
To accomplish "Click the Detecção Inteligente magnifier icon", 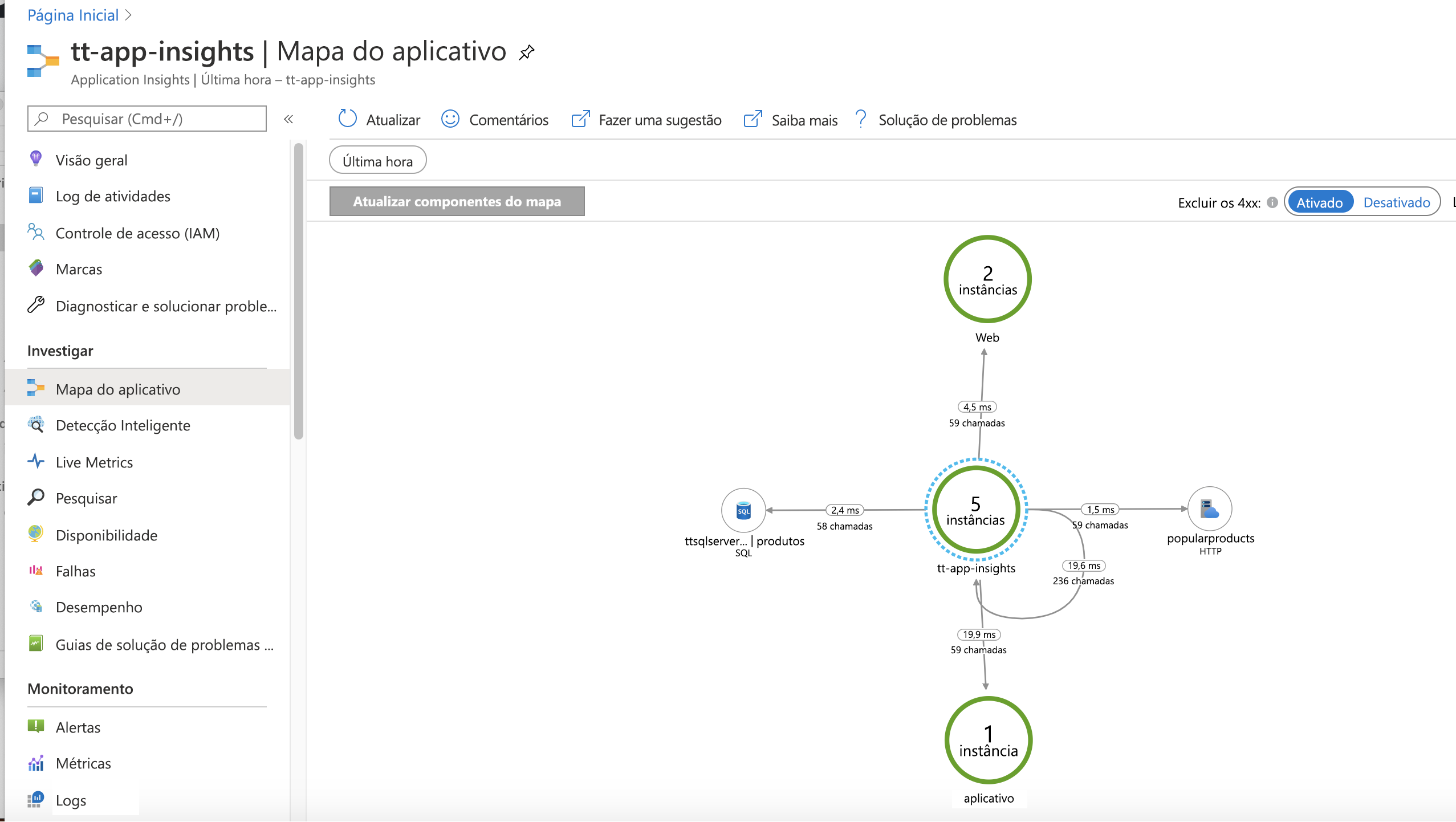I will pyautogui.click(x=35, y=424).
